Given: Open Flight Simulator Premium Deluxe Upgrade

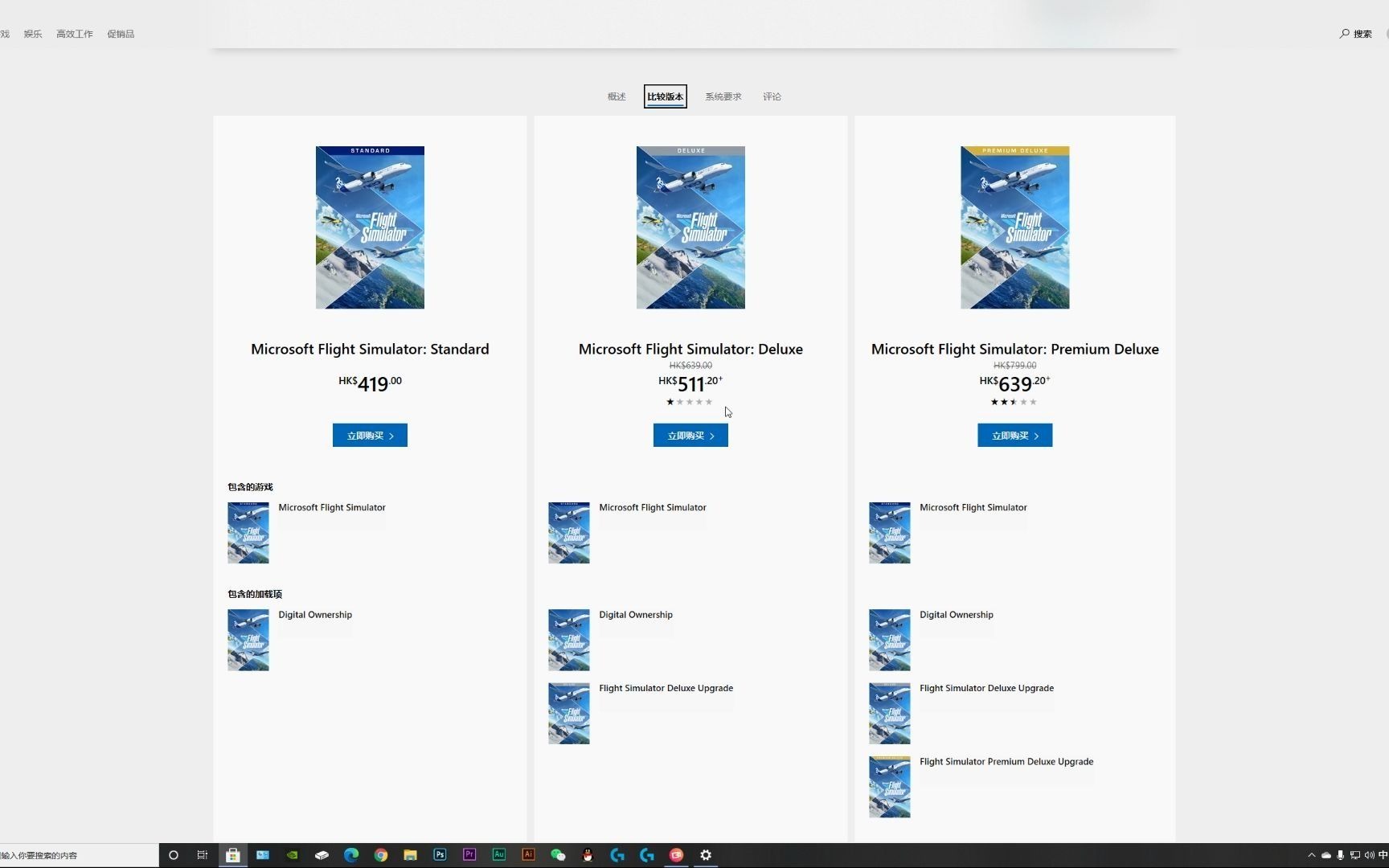Looking at the screenshot, I should pos(1006,762).
